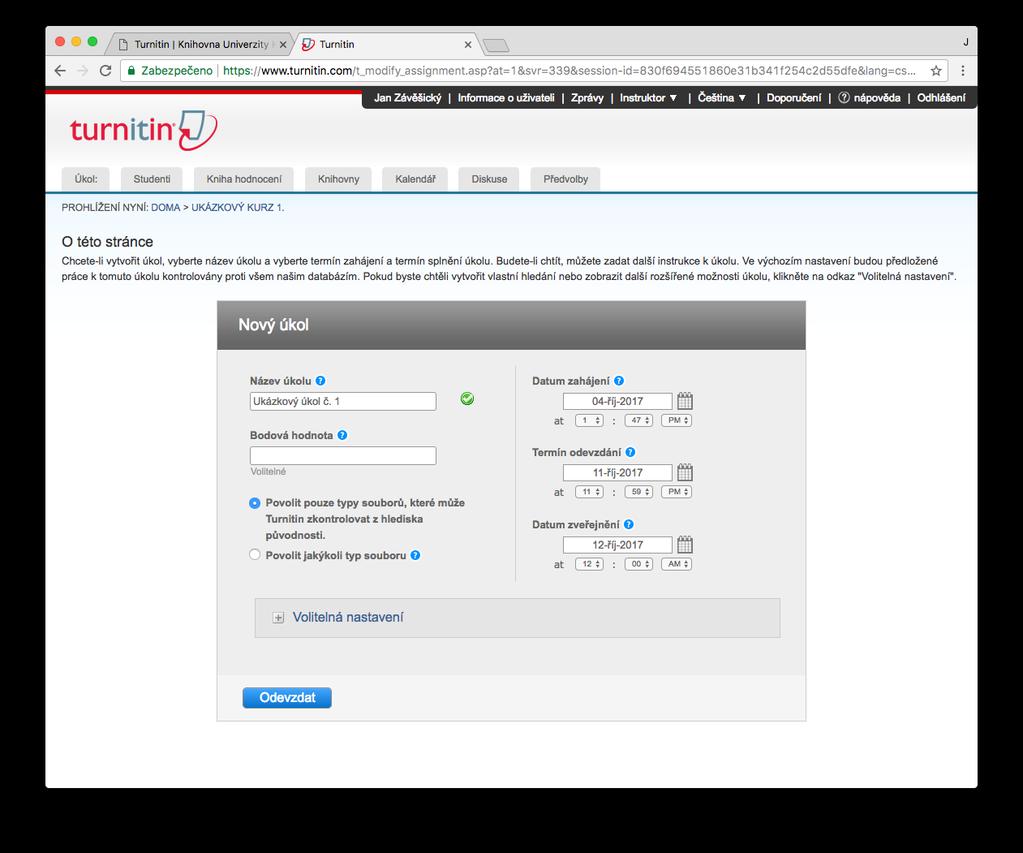Change the due minute dropdown showing 59
1023x853 pixels.
(x=639, y=491)
